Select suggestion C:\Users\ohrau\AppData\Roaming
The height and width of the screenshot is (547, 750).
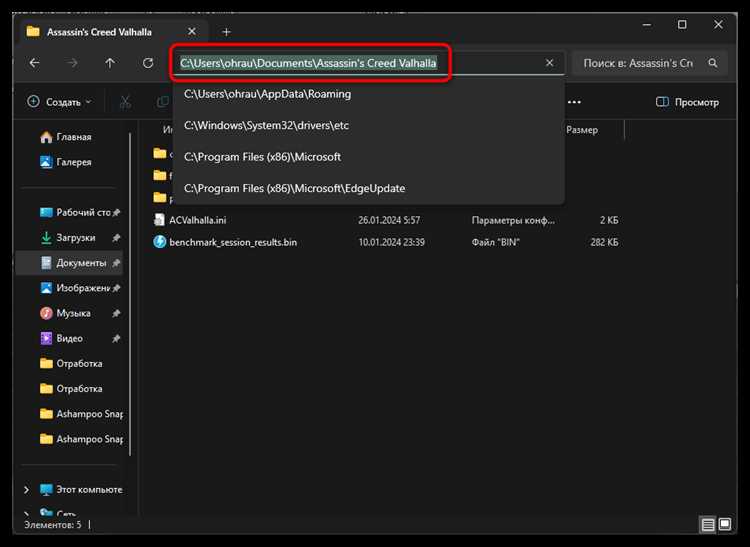tap(369, 94)
